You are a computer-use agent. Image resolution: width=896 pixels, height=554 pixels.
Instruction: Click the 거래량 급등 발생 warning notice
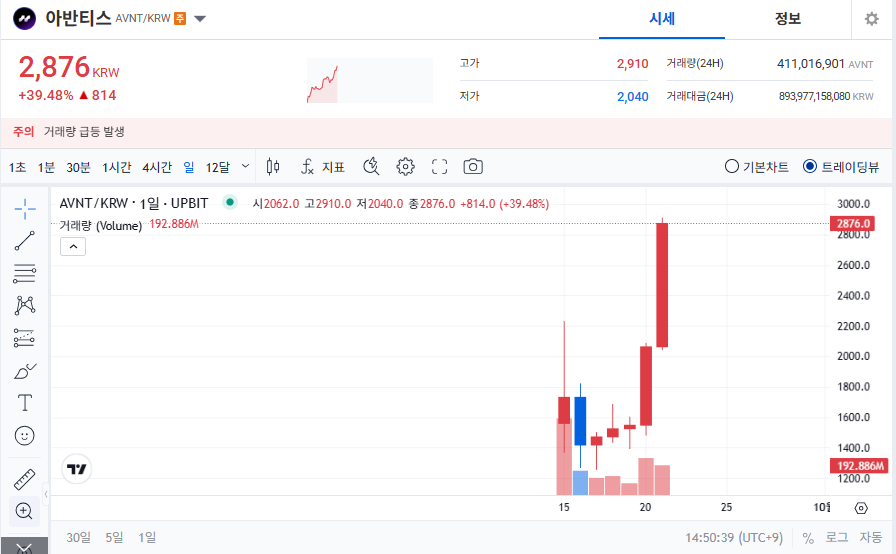pos(84,132)
